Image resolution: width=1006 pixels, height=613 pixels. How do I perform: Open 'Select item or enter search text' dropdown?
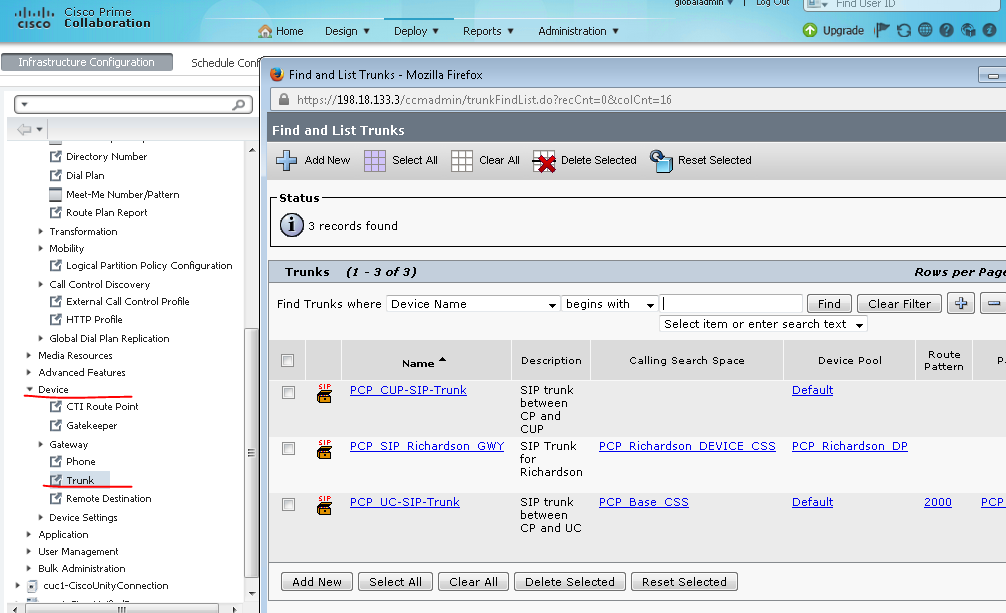tap(763, 324)
